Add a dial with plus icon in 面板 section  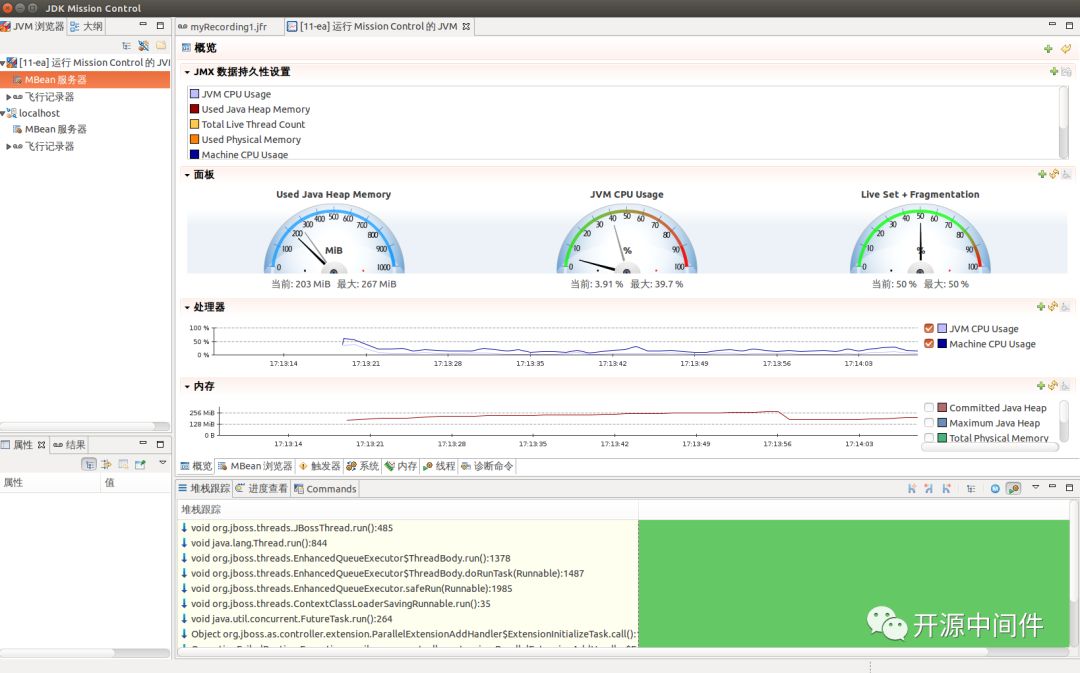tap(1042, 175)
